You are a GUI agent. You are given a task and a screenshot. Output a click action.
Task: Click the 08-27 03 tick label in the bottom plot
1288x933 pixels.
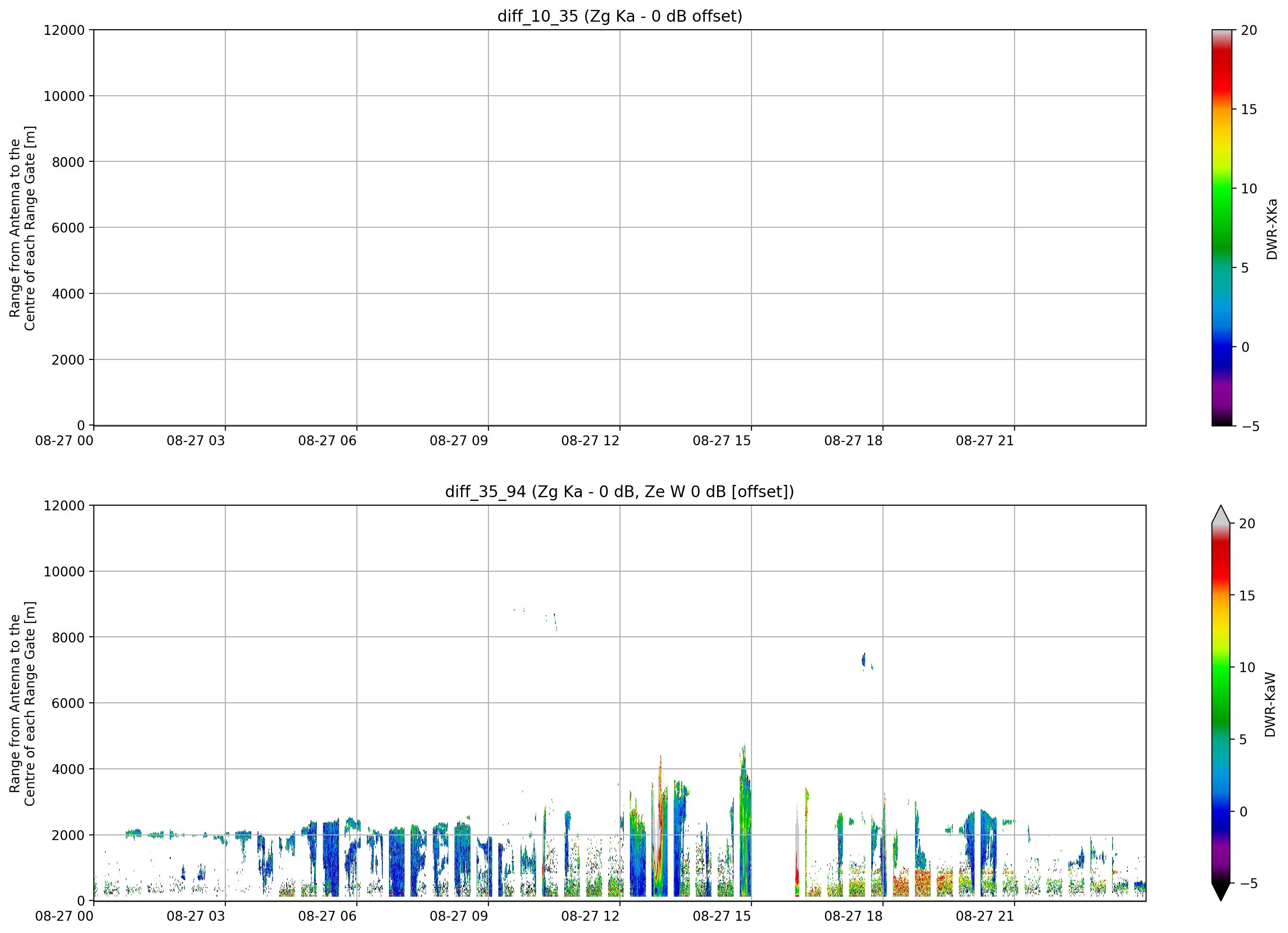(195, 916)
